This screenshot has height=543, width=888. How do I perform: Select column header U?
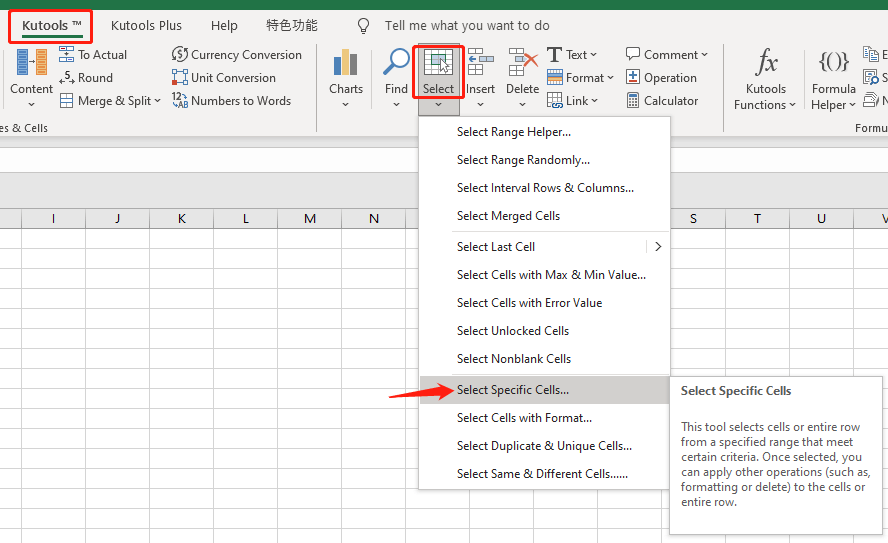(x=821, y=219)
